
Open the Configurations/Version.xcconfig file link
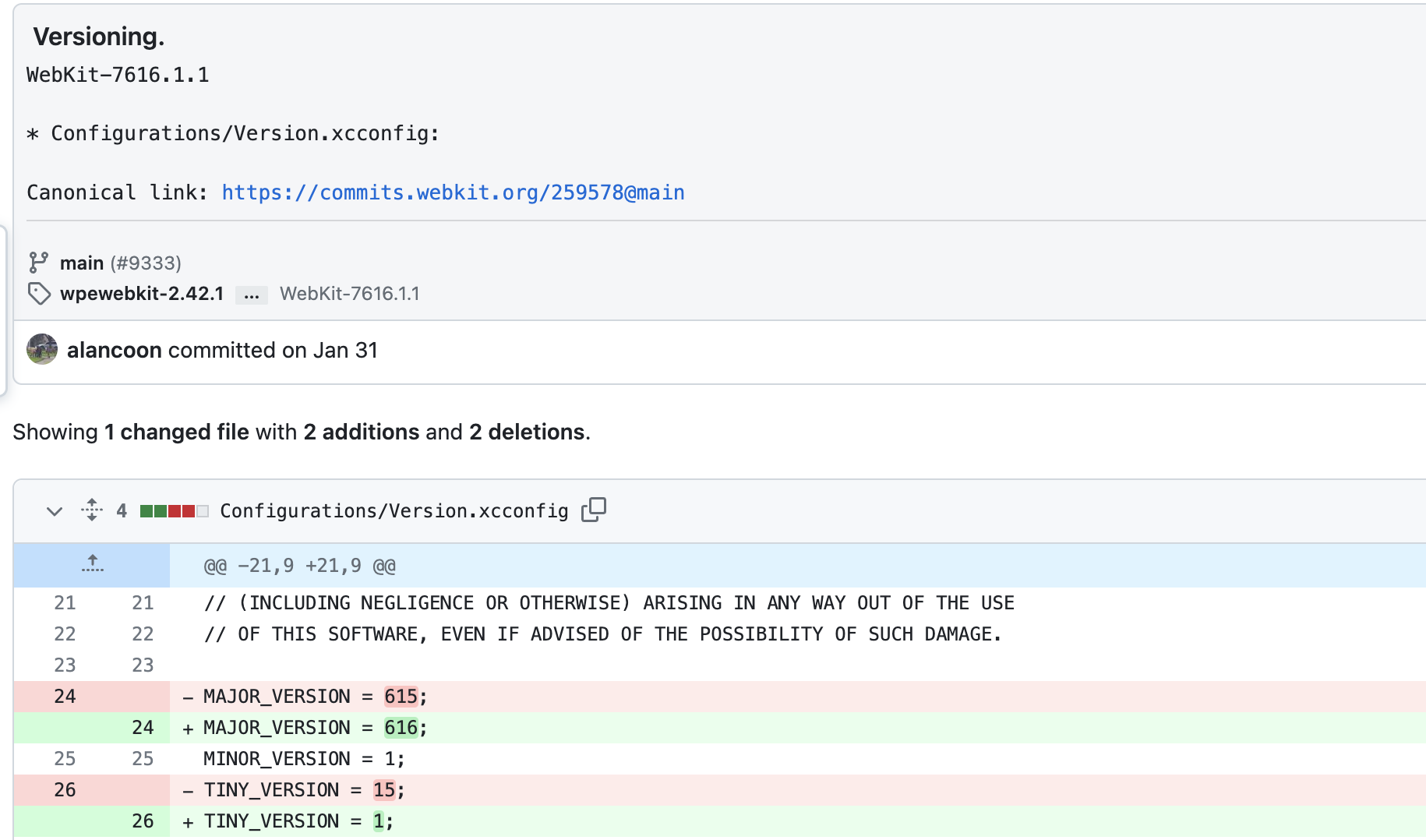[x=394, y=511]
